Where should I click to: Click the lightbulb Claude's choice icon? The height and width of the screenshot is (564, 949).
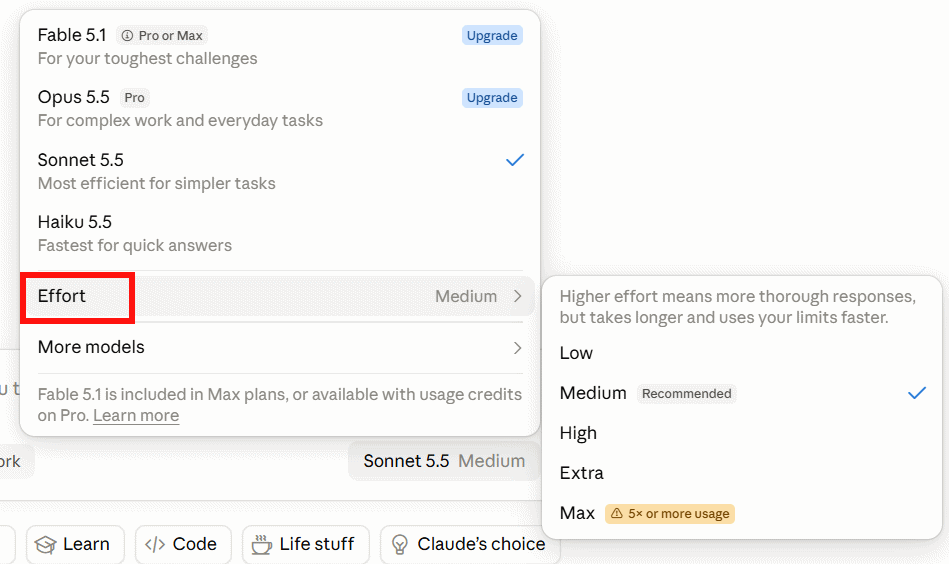(399, 545)
